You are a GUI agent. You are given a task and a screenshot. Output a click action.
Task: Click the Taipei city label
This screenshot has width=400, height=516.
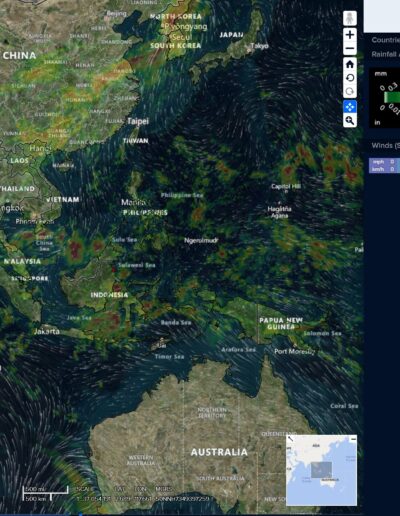[x=138, y=121]
